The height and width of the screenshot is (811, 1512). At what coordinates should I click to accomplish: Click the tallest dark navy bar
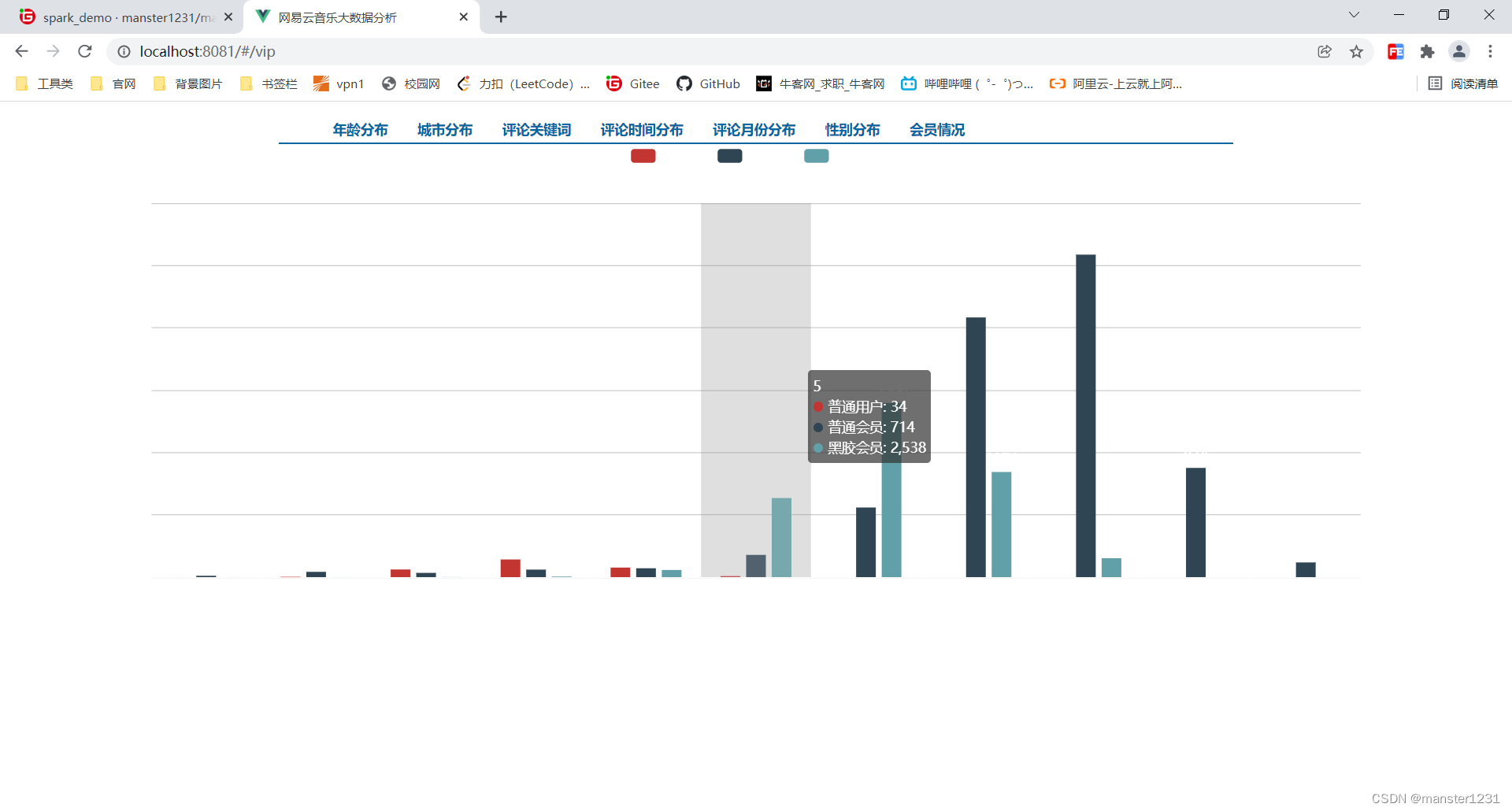coord(1086,416)
